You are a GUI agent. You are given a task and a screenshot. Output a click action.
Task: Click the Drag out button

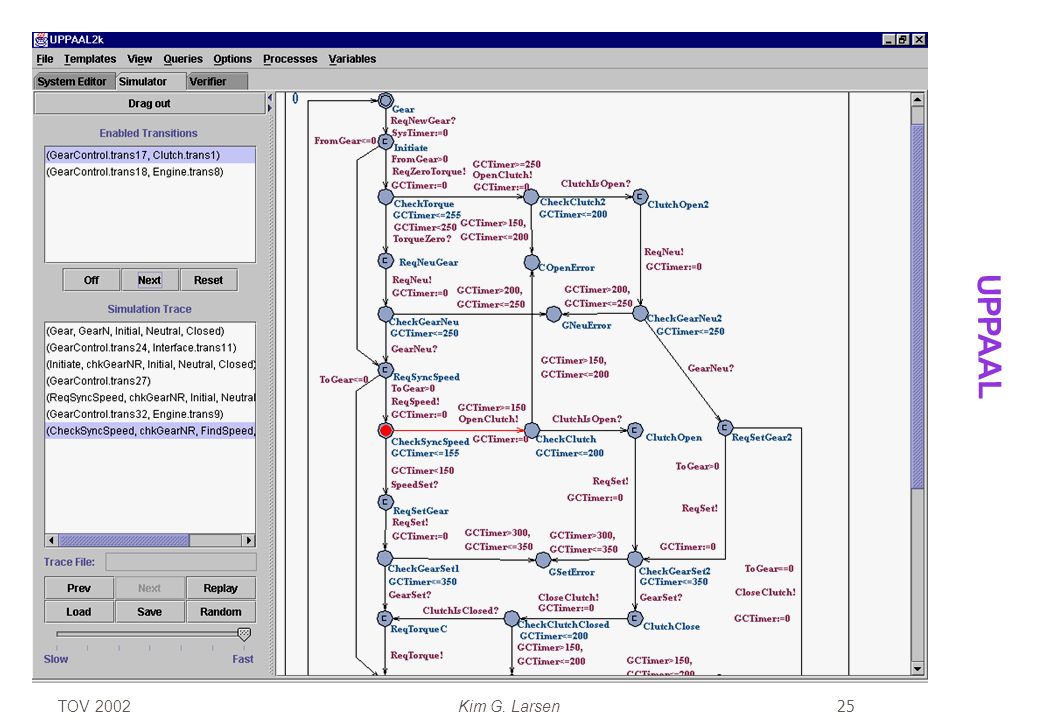pos(149,103)
